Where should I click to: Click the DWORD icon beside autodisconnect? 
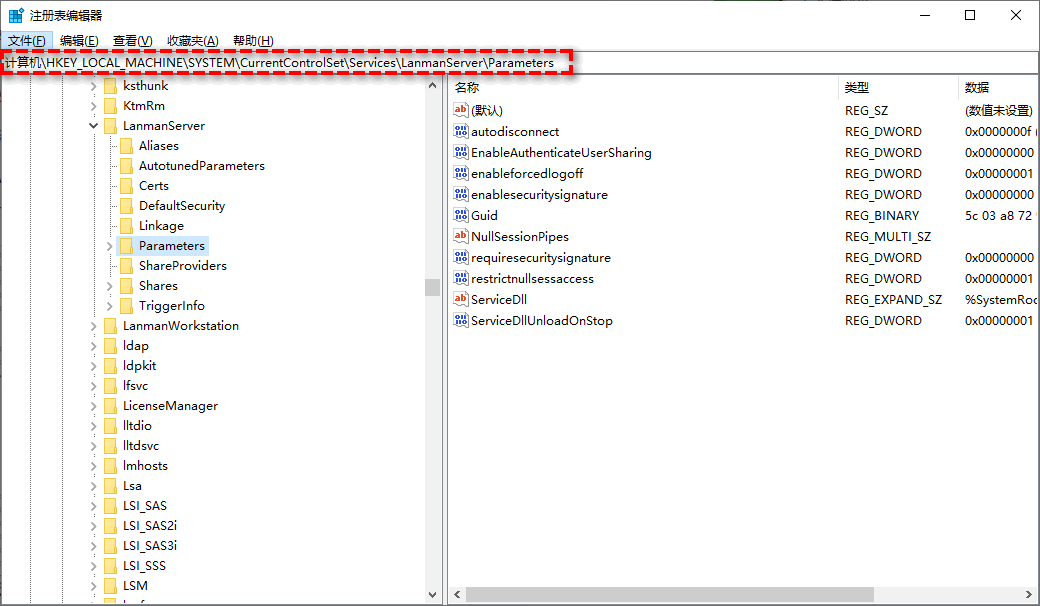[461, 132]
